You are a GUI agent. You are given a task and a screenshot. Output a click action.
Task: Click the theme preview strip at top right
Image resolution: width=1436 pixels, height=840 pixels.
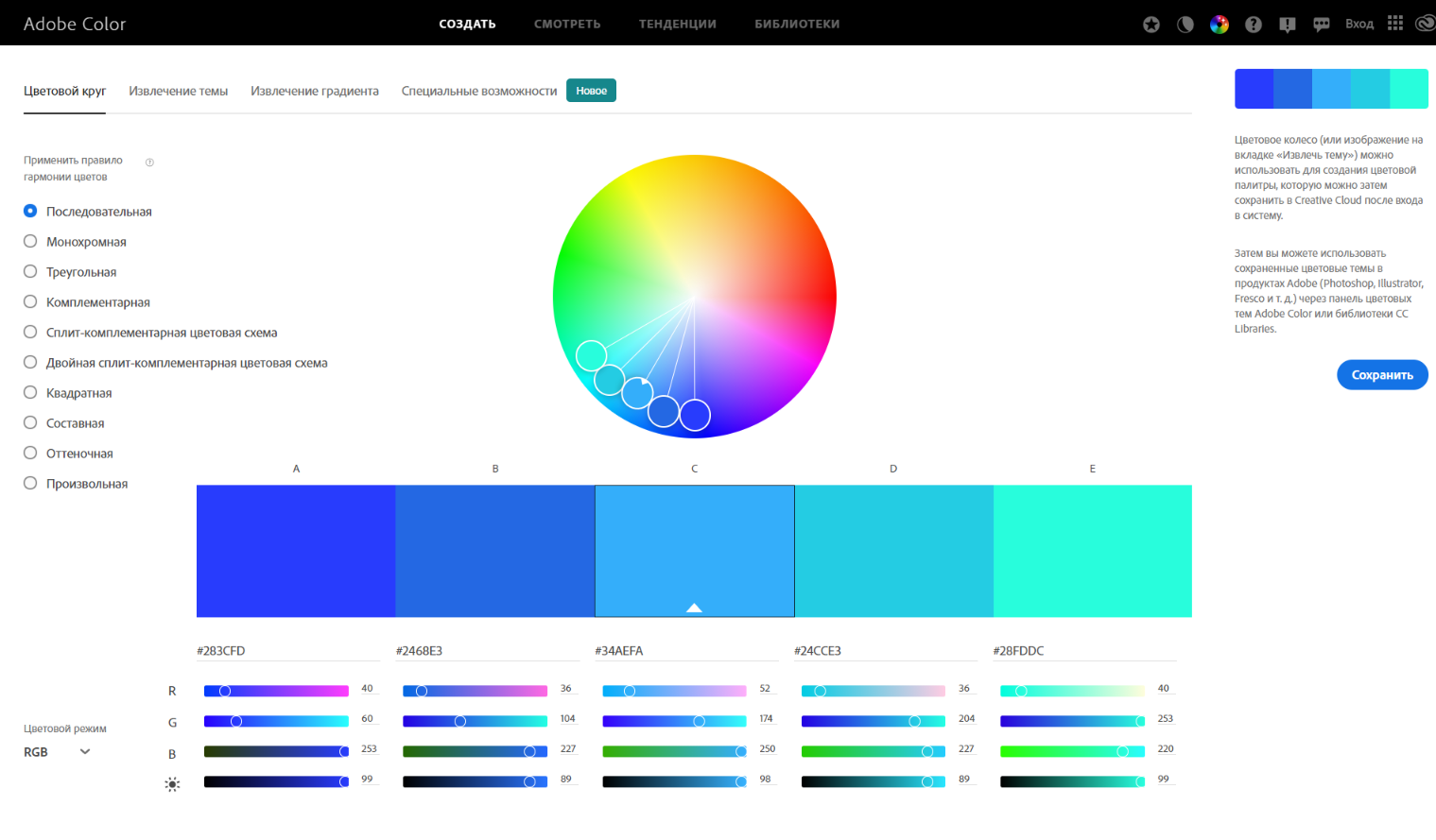pyautogui.click(x=1331, y=89)
